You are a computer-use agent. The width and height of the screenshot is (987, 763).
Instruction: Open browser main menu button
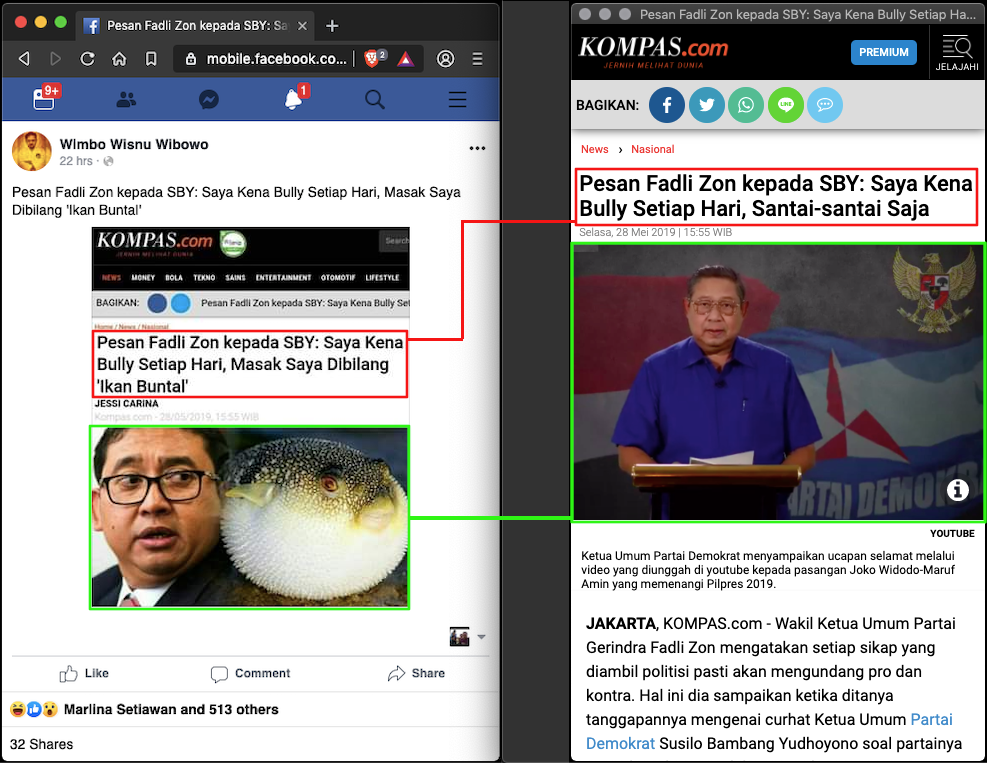[478, 59]
